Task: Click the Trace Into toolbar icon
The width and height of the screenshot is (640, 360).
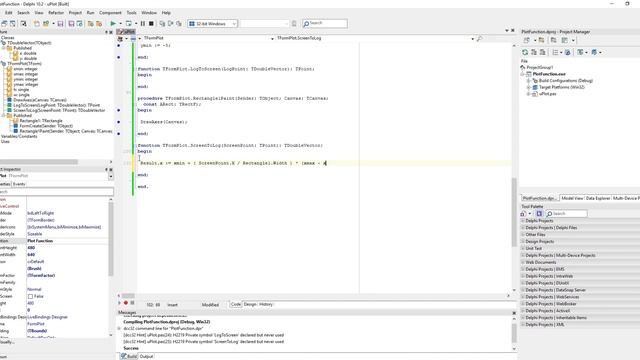Action: [162, 24]
